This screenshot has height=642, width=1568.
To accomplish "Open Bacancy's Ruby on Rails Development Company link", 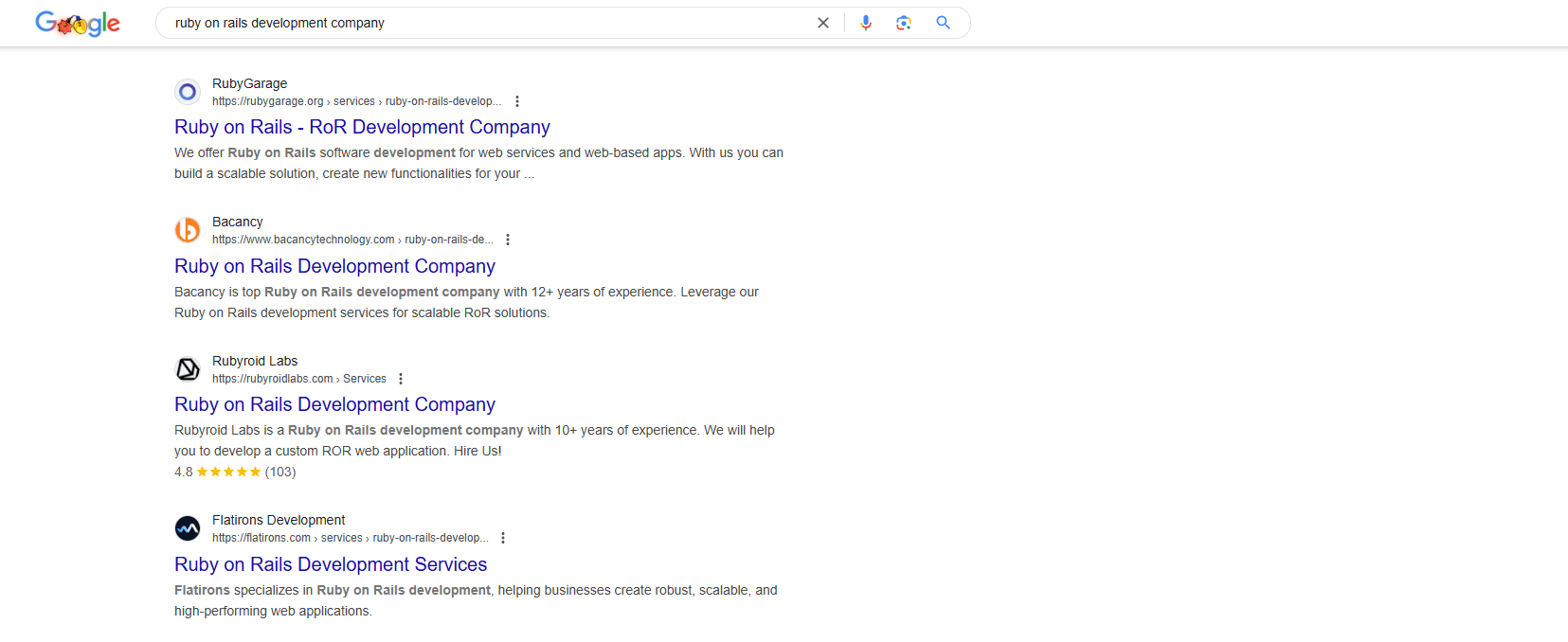I will coord(334,266).
